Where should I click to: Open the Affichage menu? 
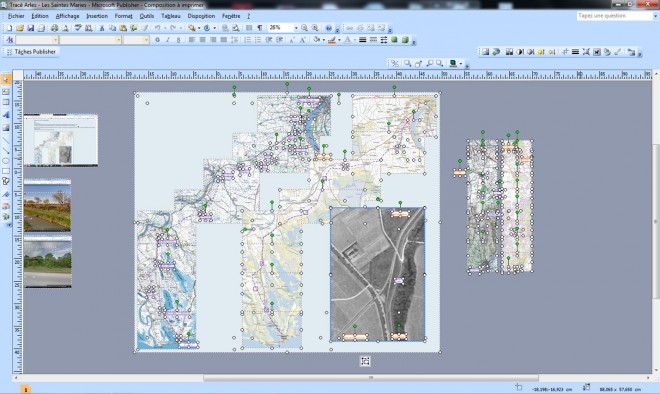pos(67,16)
